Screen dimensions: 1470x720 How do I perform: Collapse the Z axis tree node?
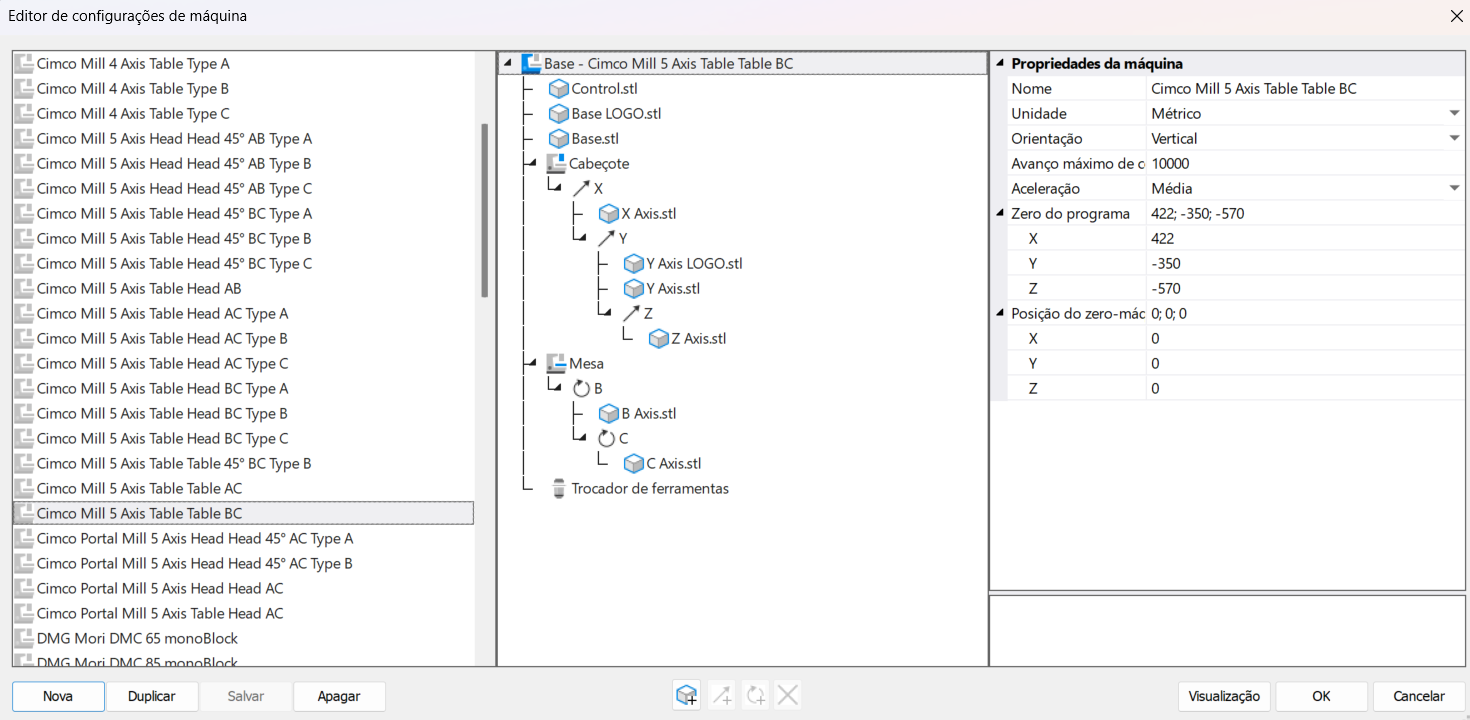(606, 314)
